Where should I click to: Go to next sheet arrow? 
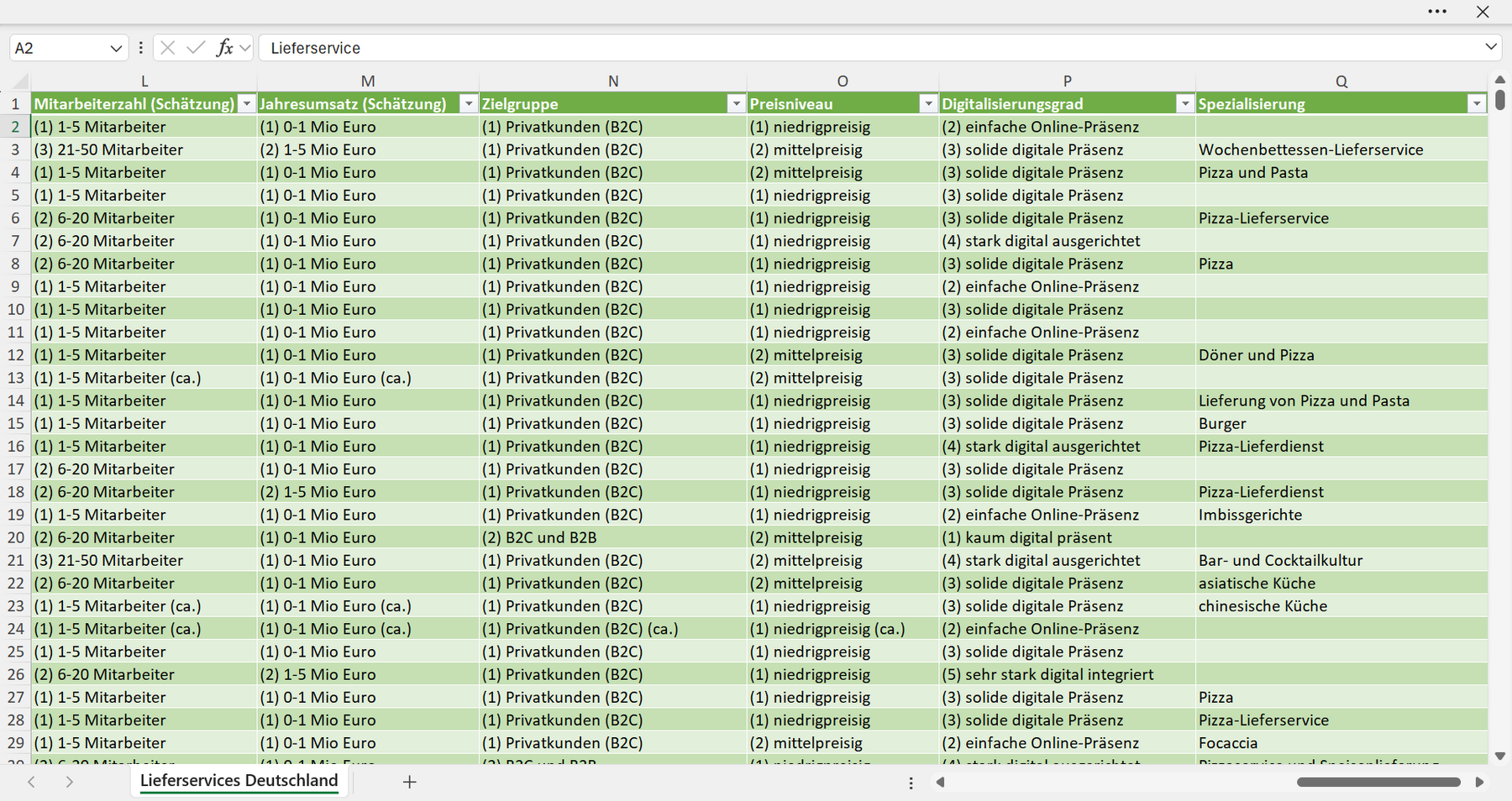point(70,782)
